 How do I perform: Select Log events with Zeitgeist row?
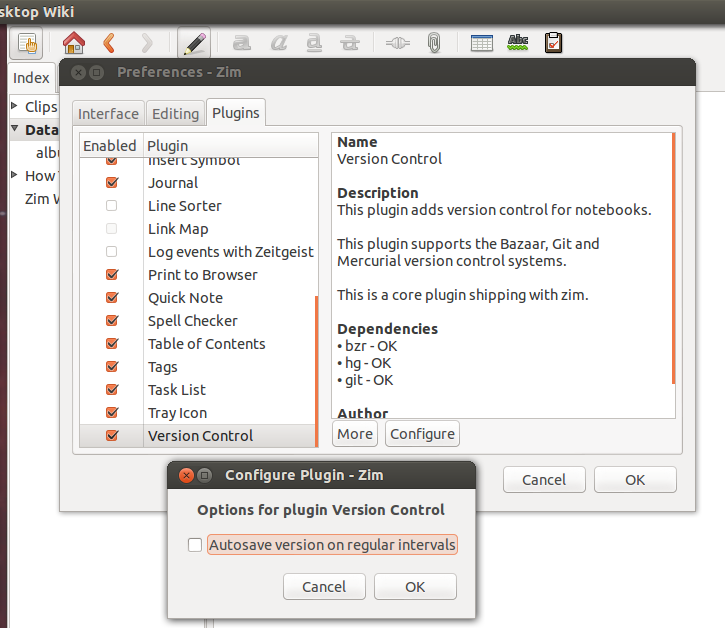click(x=197, y=252)
